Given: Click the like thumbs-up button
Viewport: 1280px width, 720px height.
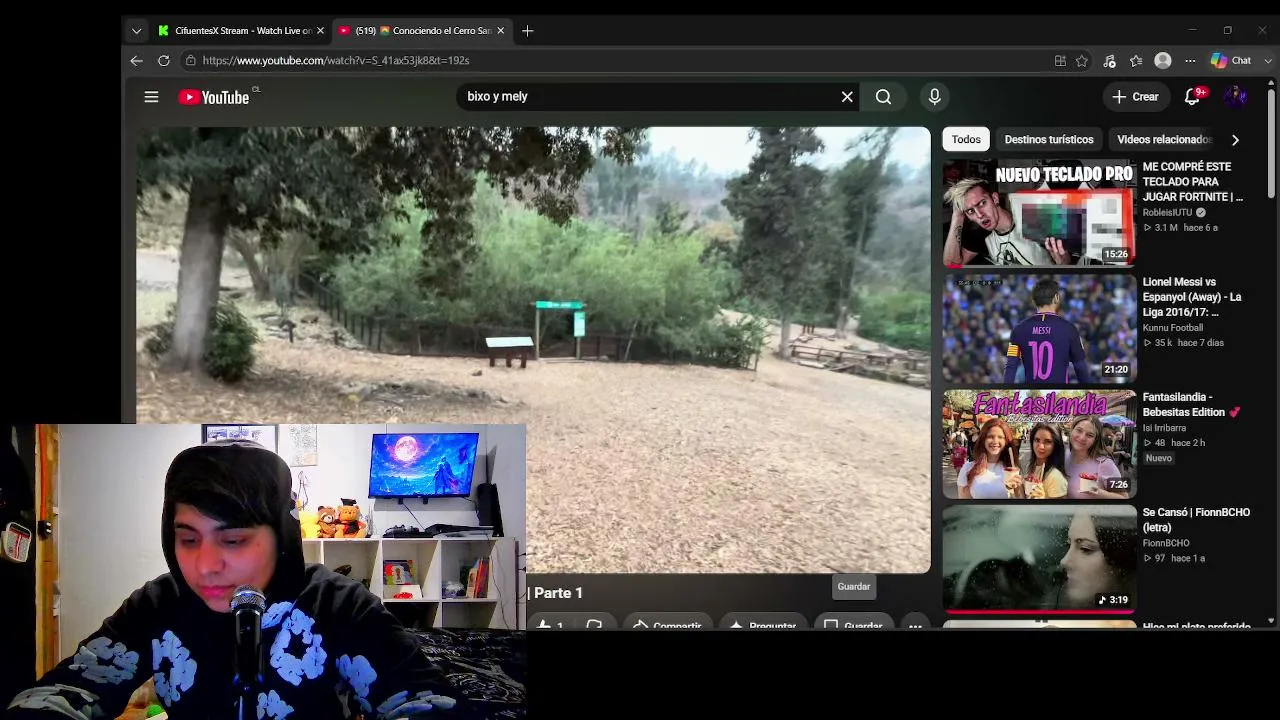Looking at the screenshot, I should 550,626.
